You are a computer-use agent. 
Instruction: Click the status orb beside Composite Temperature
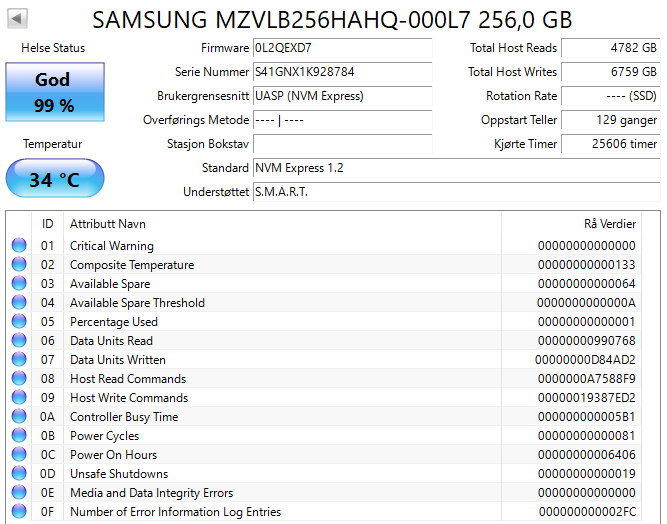(x=19, y=265)
